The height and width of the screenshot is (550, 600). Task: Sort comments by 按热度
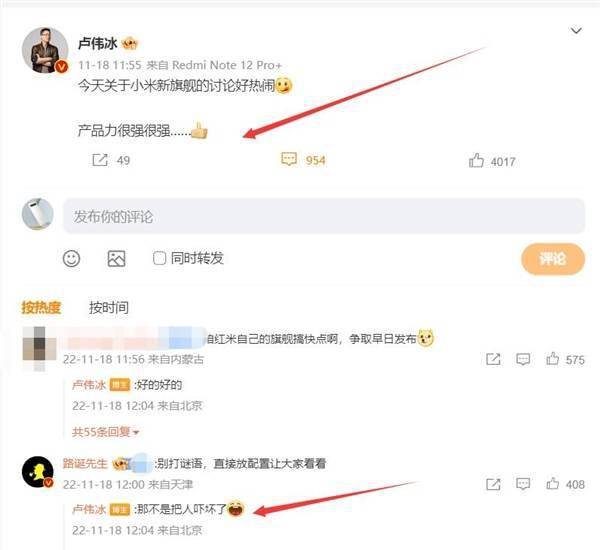(x=41, y=307)
